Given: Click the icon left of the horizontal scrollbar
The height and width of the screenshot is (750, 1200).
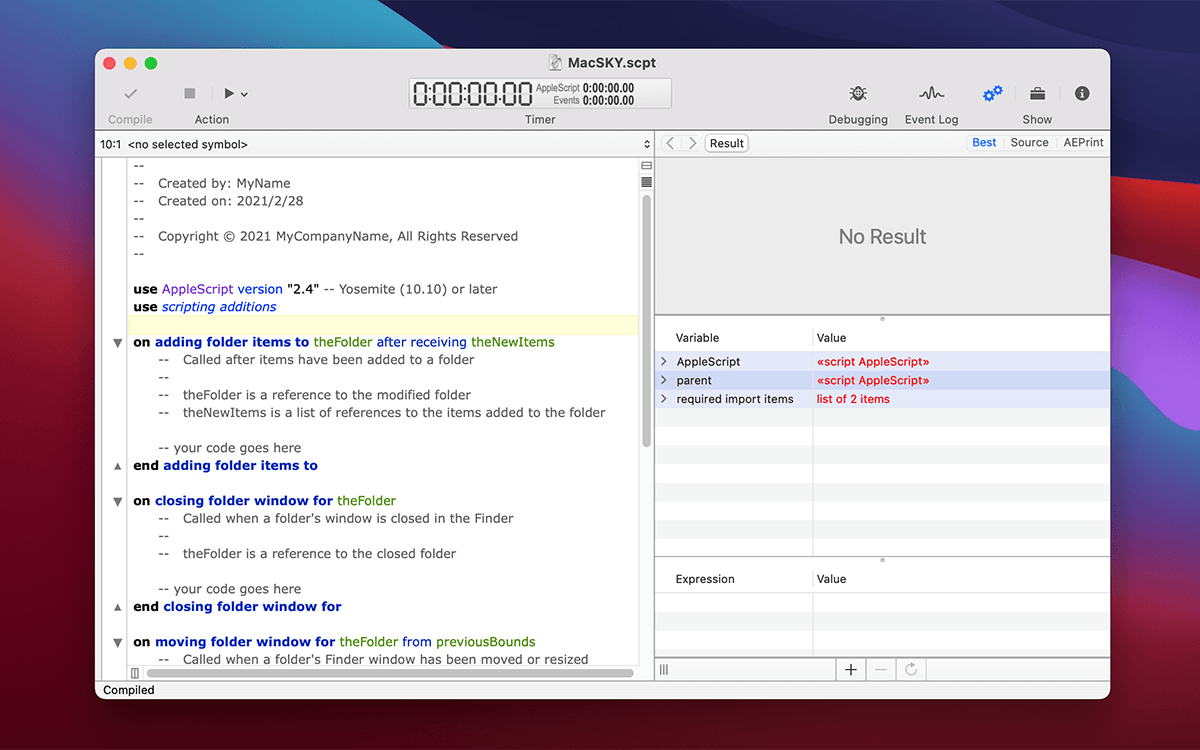Looking at the screenshot, I should pos(135,673).
